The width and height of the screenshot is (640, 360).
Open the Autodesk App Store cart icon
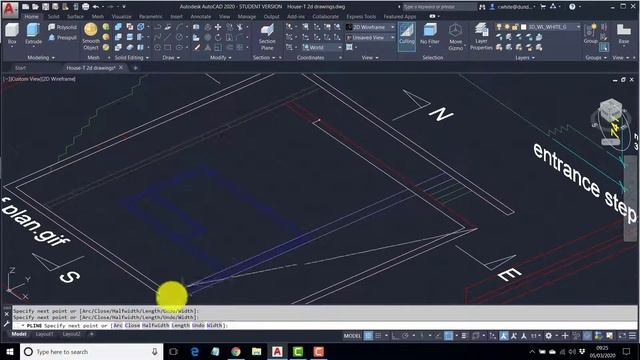(543, 7)
